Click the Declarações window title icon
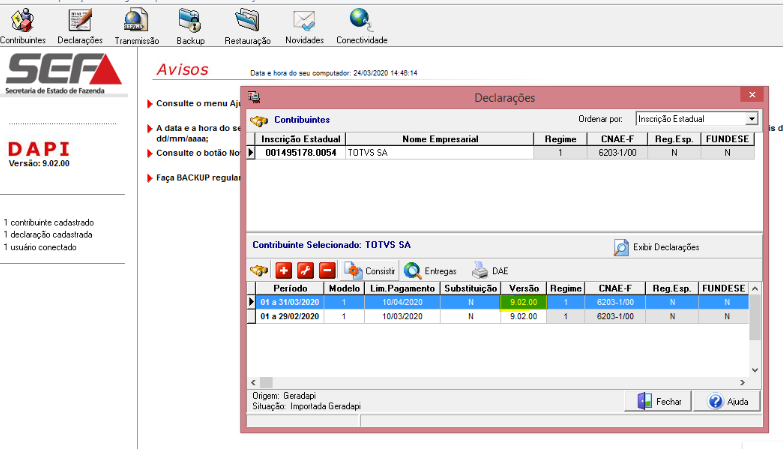 254,97
